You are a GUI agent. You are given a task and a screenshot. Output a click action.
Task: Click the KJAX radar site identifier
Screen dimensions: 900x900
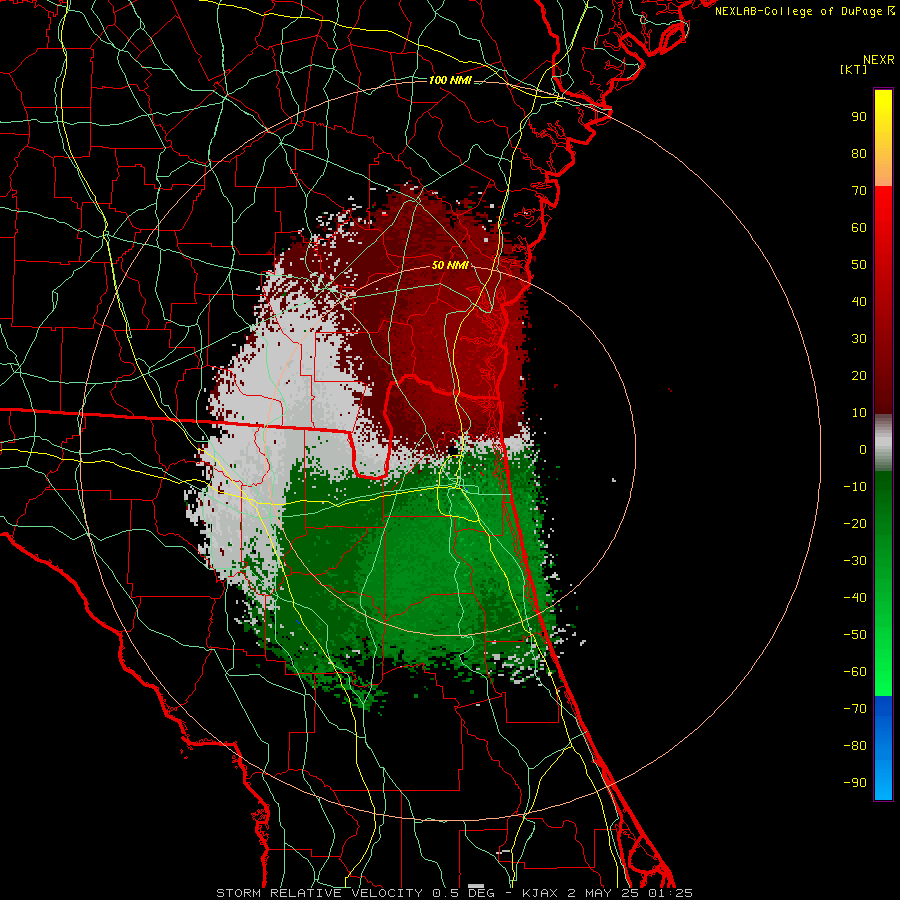(x=541, y=893)
